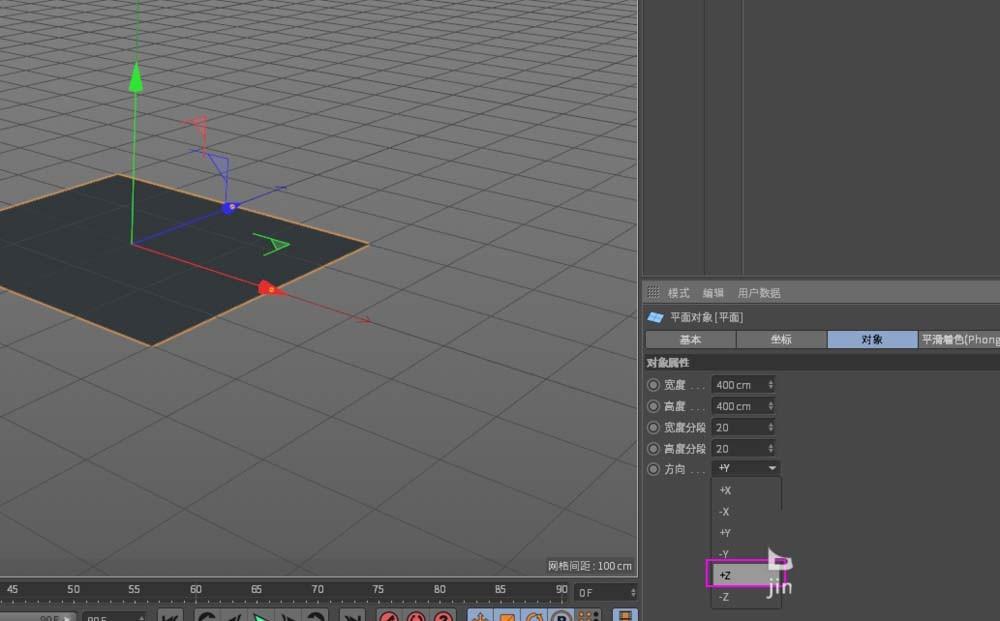Switch to the 坐标 tab
Image resolution: width=1000 pixels, height=621 pixels.
(781, 340)
